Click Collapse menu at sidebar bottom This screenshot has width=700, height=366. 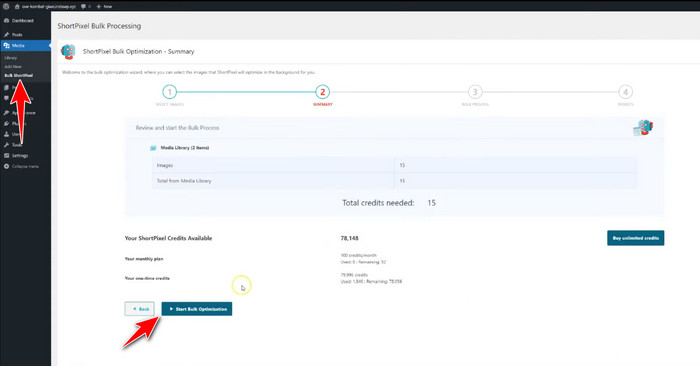(x=21, y=166)
